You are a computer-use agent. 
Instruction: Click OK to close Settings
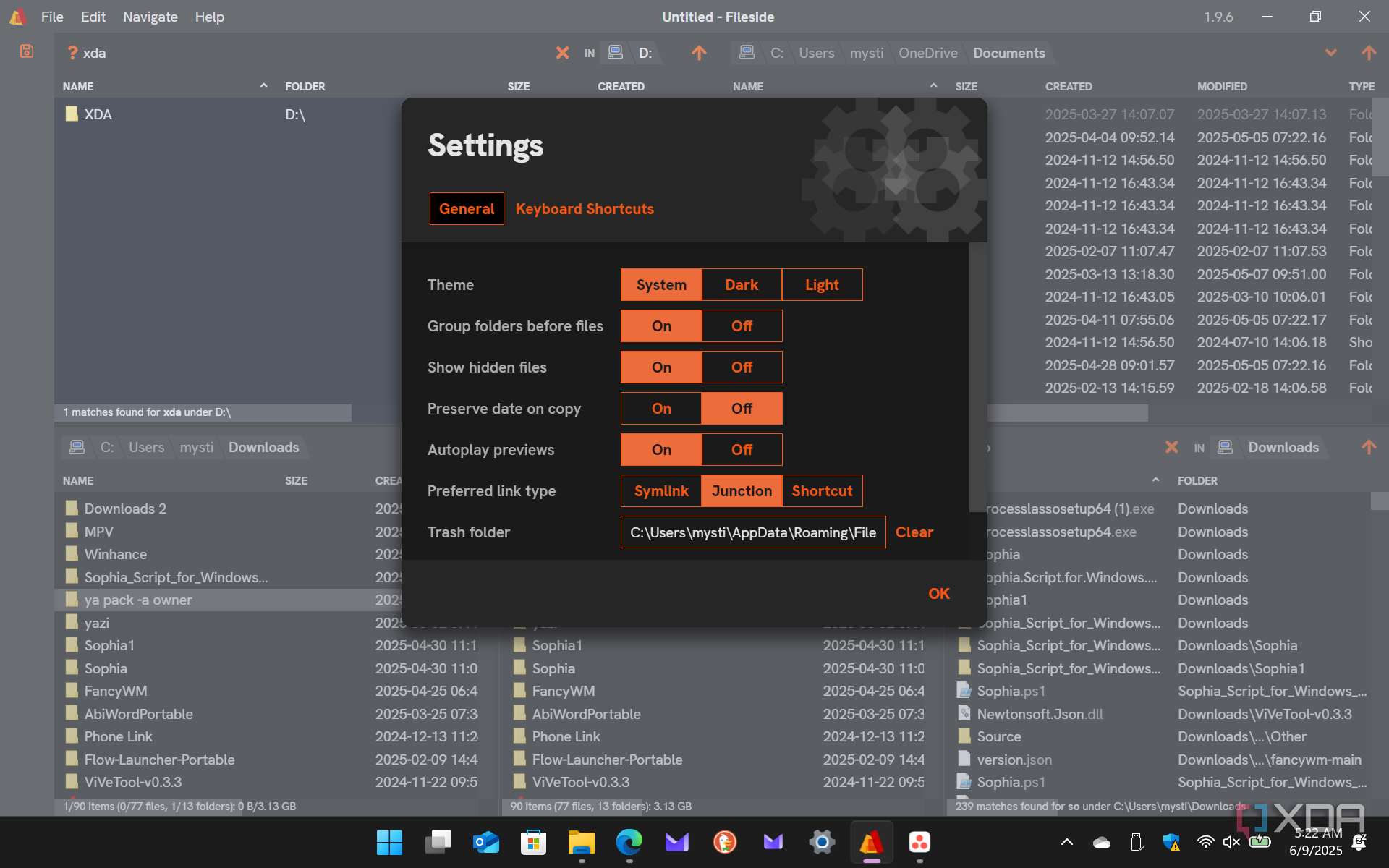[938, 594]
